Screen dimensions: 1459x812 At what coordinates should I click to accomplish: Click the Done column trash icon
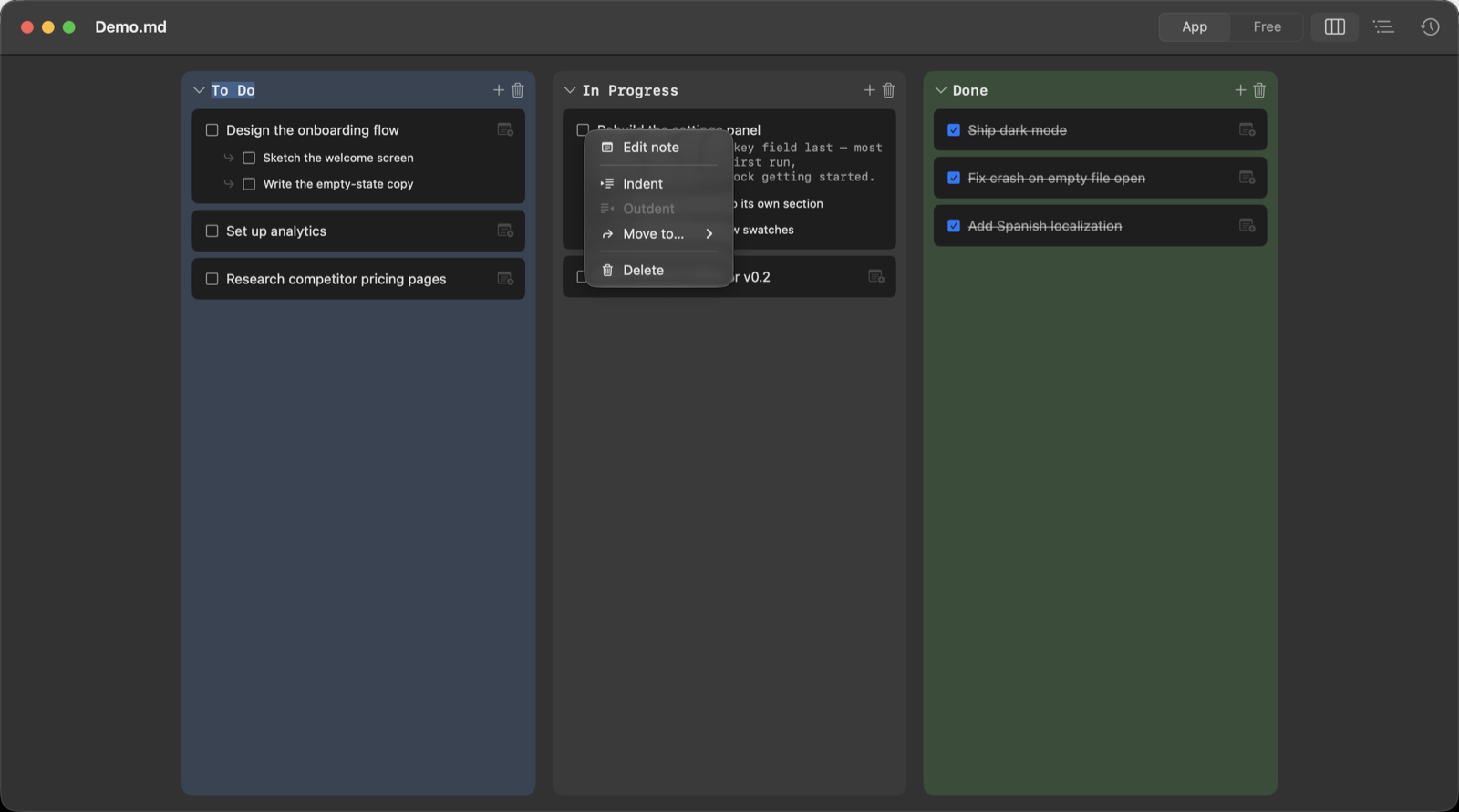coord(1259,90)
